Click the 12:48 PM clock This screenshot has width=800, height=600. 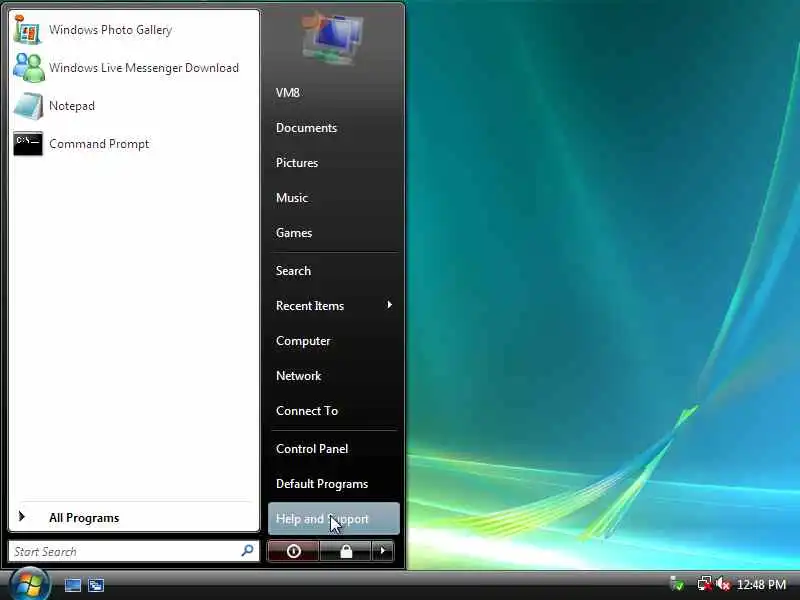coord(761,584)
